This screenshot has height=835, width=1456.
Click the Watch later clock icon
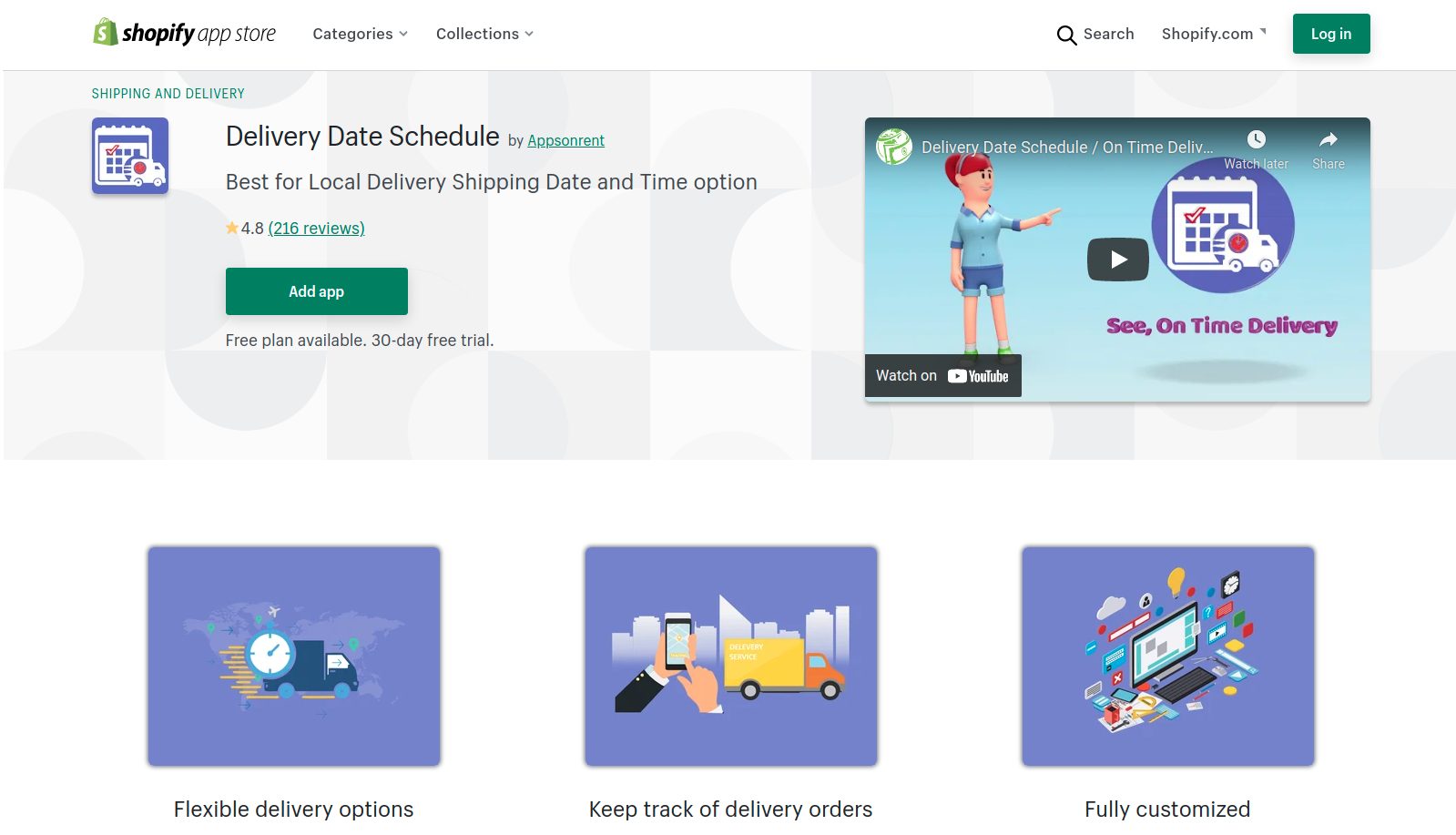click(1256, 139)
